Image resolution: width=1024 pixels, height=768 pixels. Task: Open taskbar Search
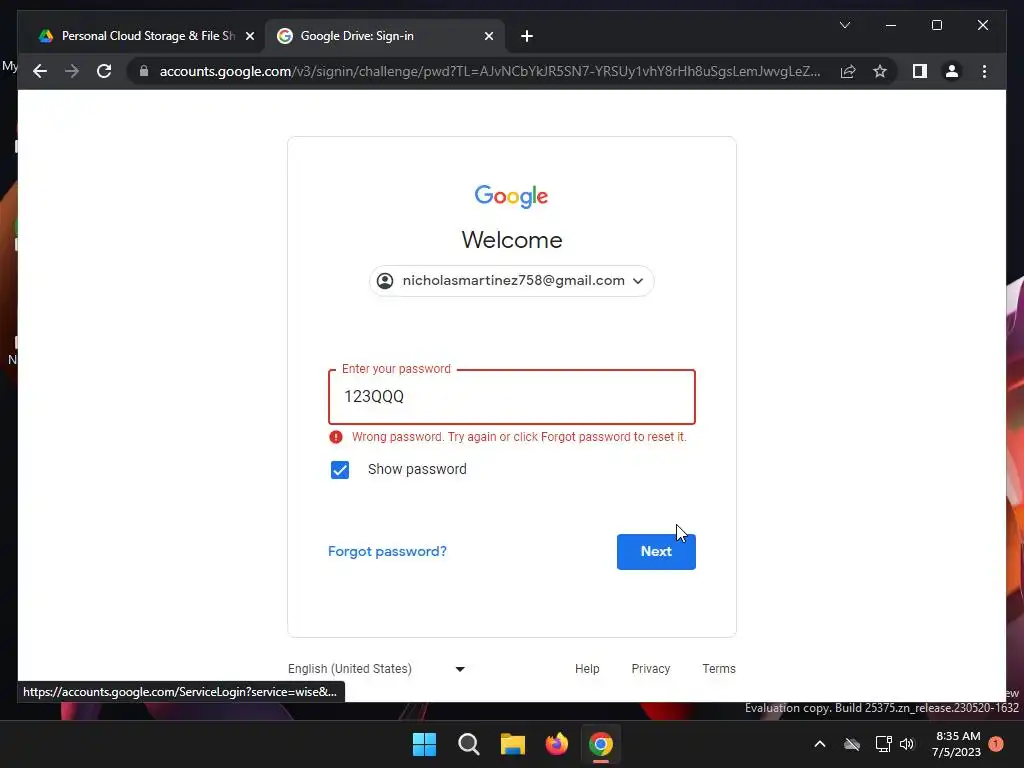coord(468,744)
